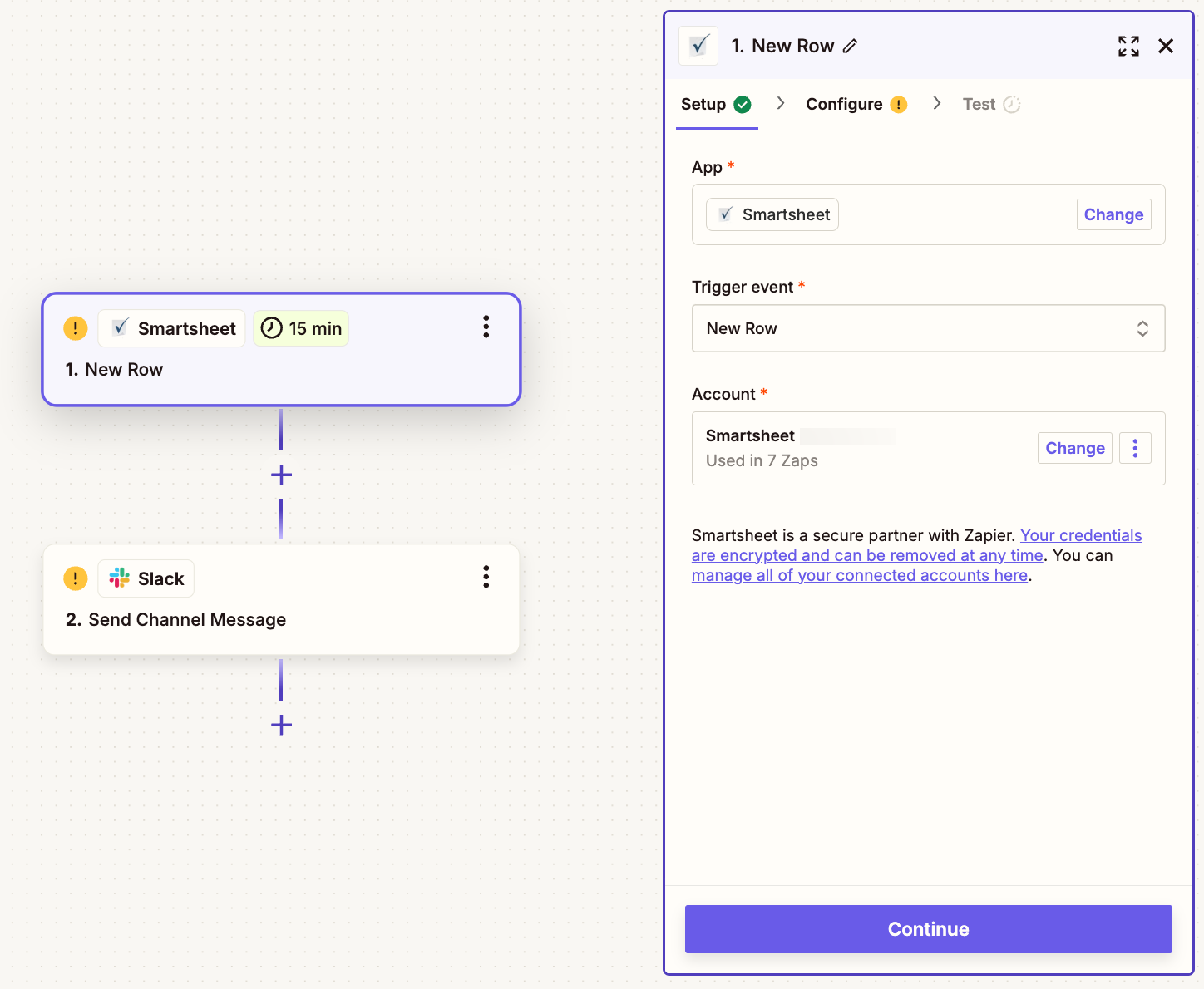The height and width of the screenshot is (989, 1204).
Task: Open manage all connected accounts link
Action: click(860, 575)
